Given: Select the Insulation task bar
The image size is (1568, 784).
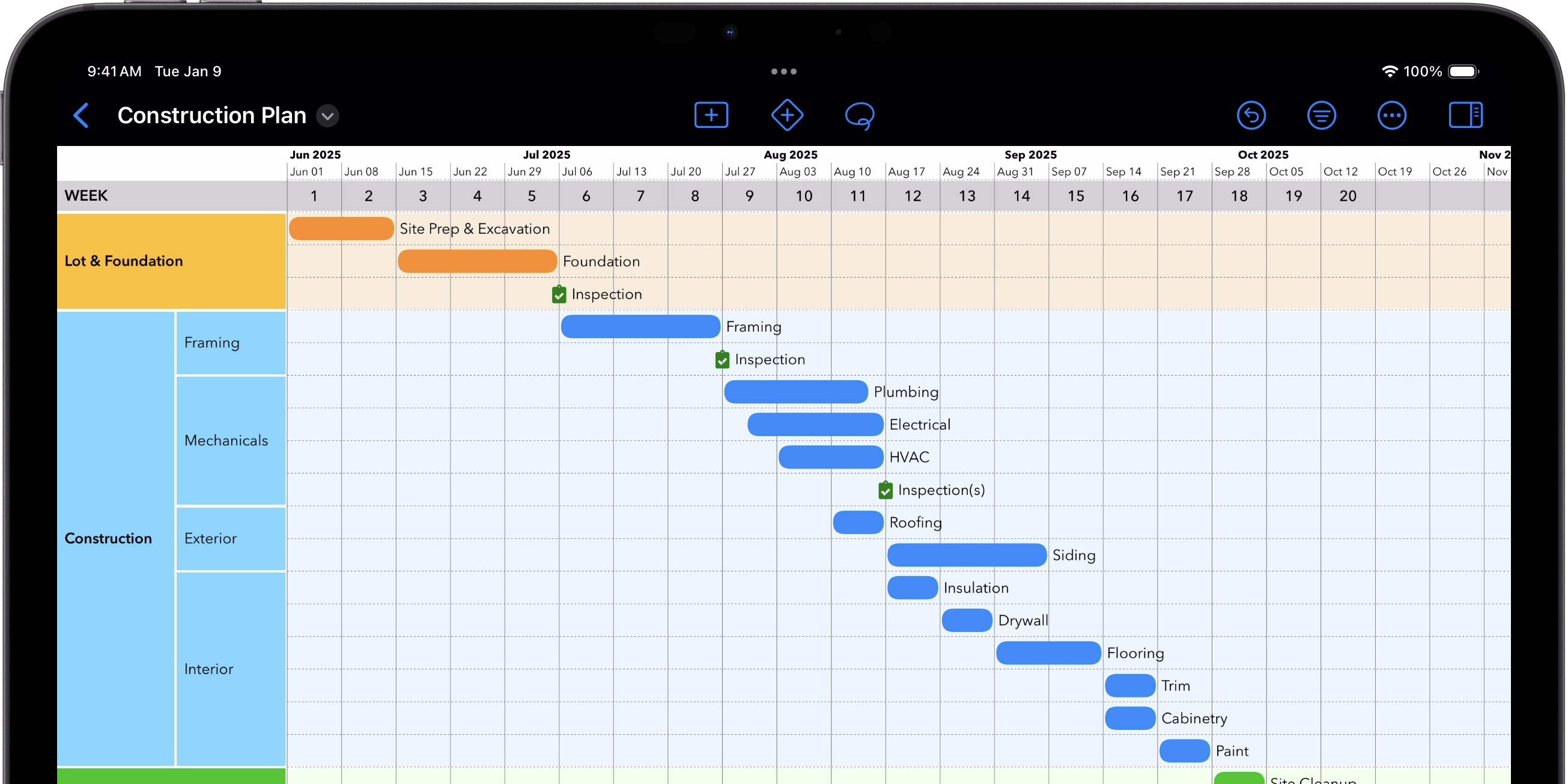Looking at the screenshot, I should click(x=913, y=589).
